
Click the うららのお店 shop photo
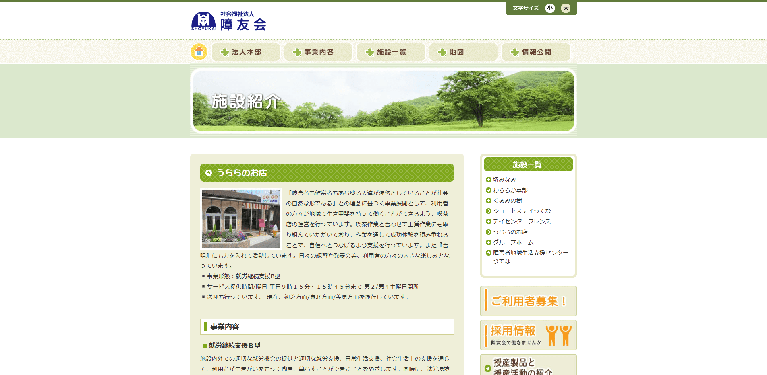tap(241, 219)
